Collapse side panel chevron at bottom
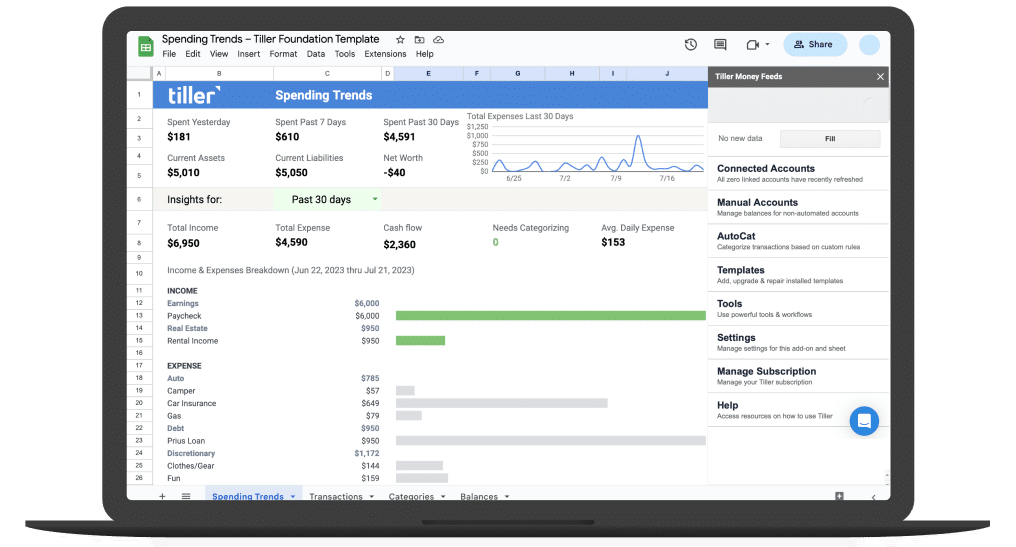The image size is (1016, 547). (873, 497)
